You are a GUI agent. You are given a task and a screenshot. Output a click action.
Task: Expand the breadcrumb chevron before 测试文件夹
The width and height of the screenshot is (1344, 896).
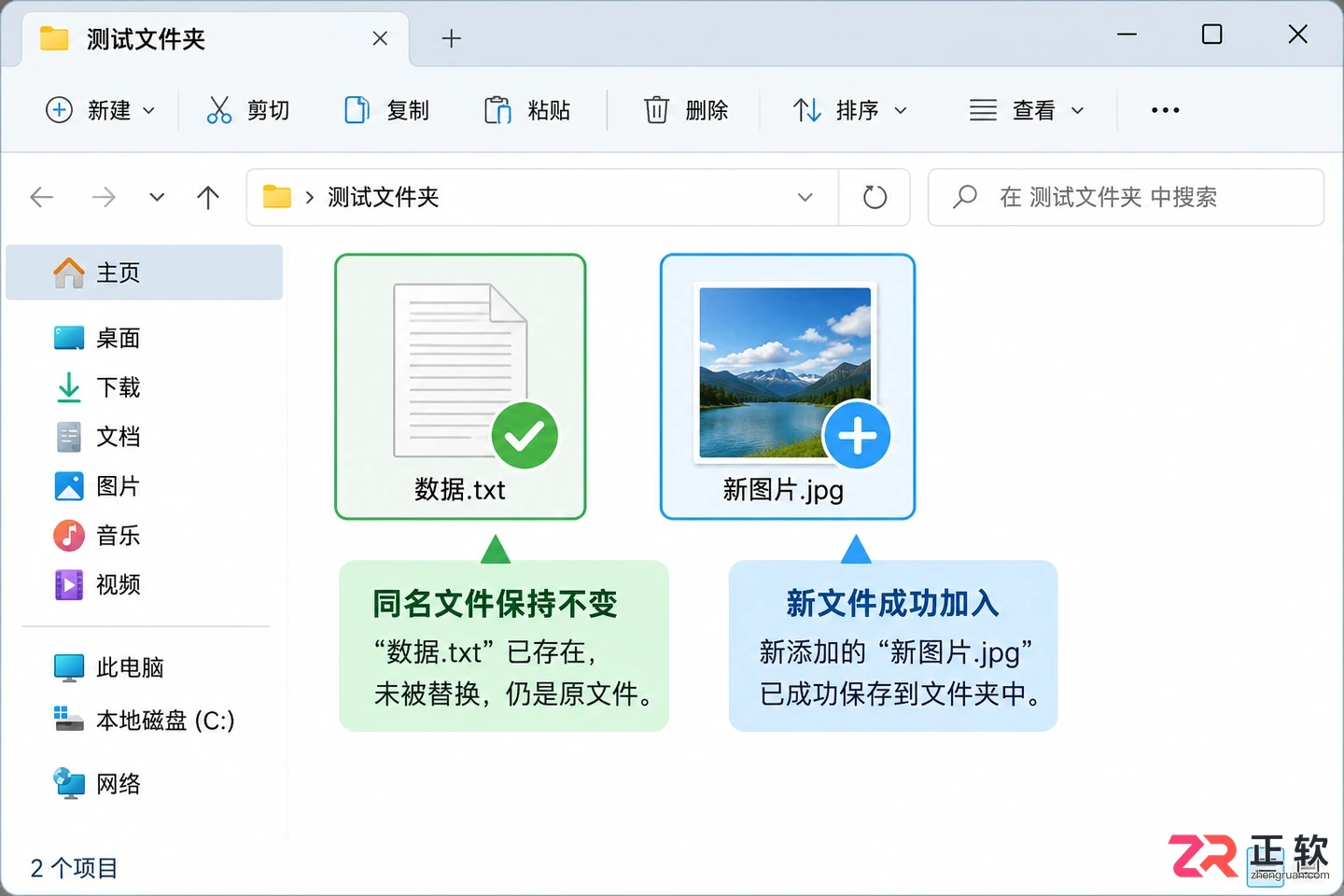pos(310,197)
